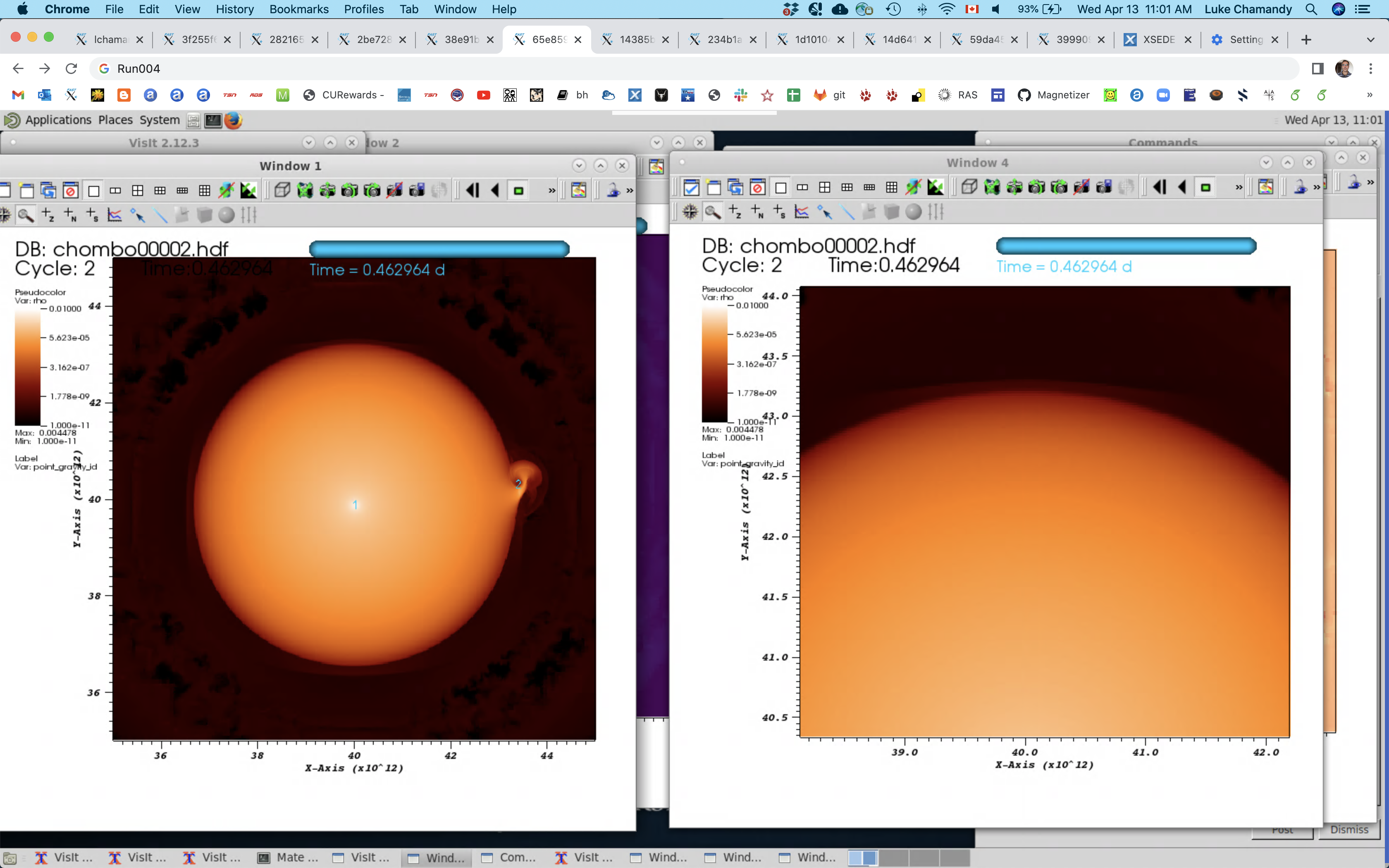Viewport: 1389px width, 868px height.
Task: Toggle inverted background colors in Window 1
Action: [248, 191]
